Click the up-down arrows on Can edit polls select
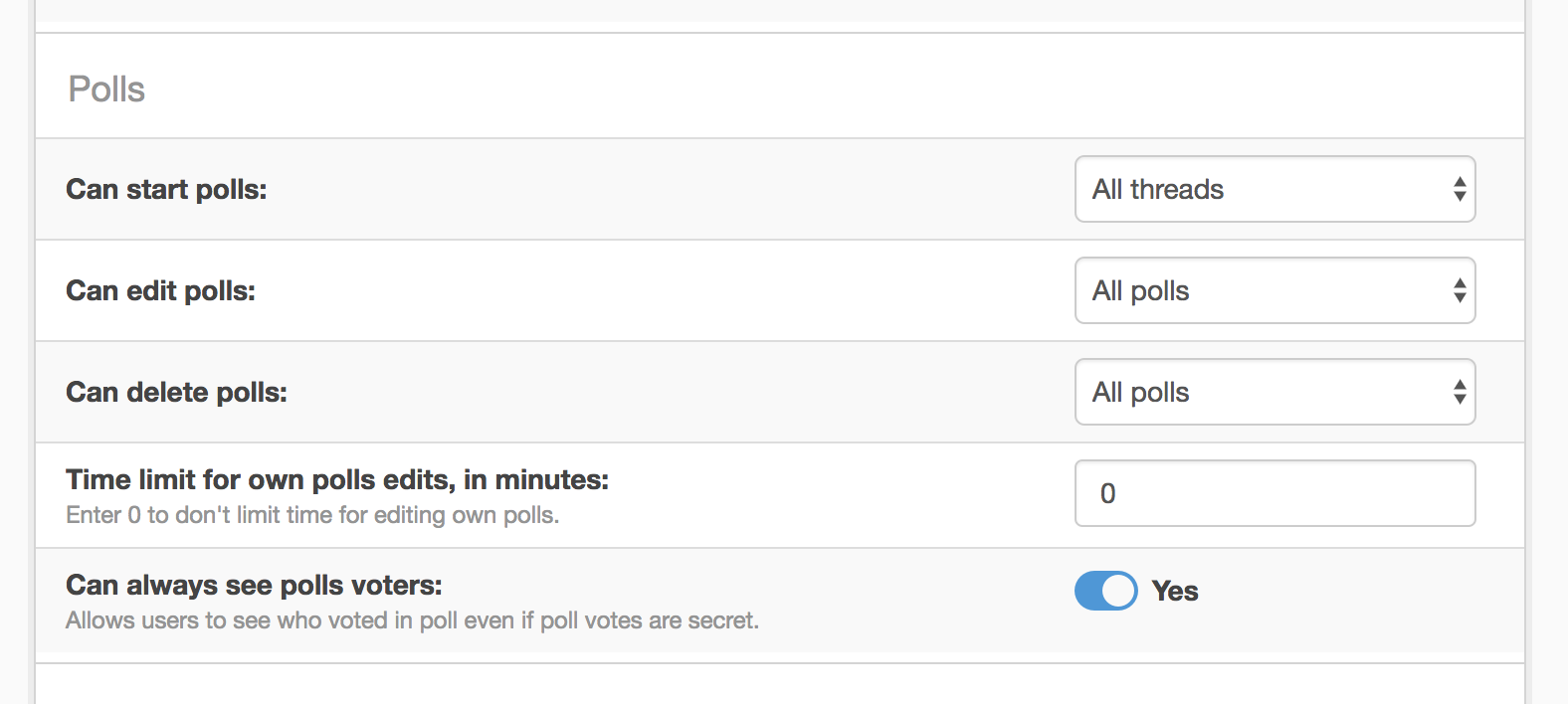The image size is (1568, 704). click(x=1459, y=290)
